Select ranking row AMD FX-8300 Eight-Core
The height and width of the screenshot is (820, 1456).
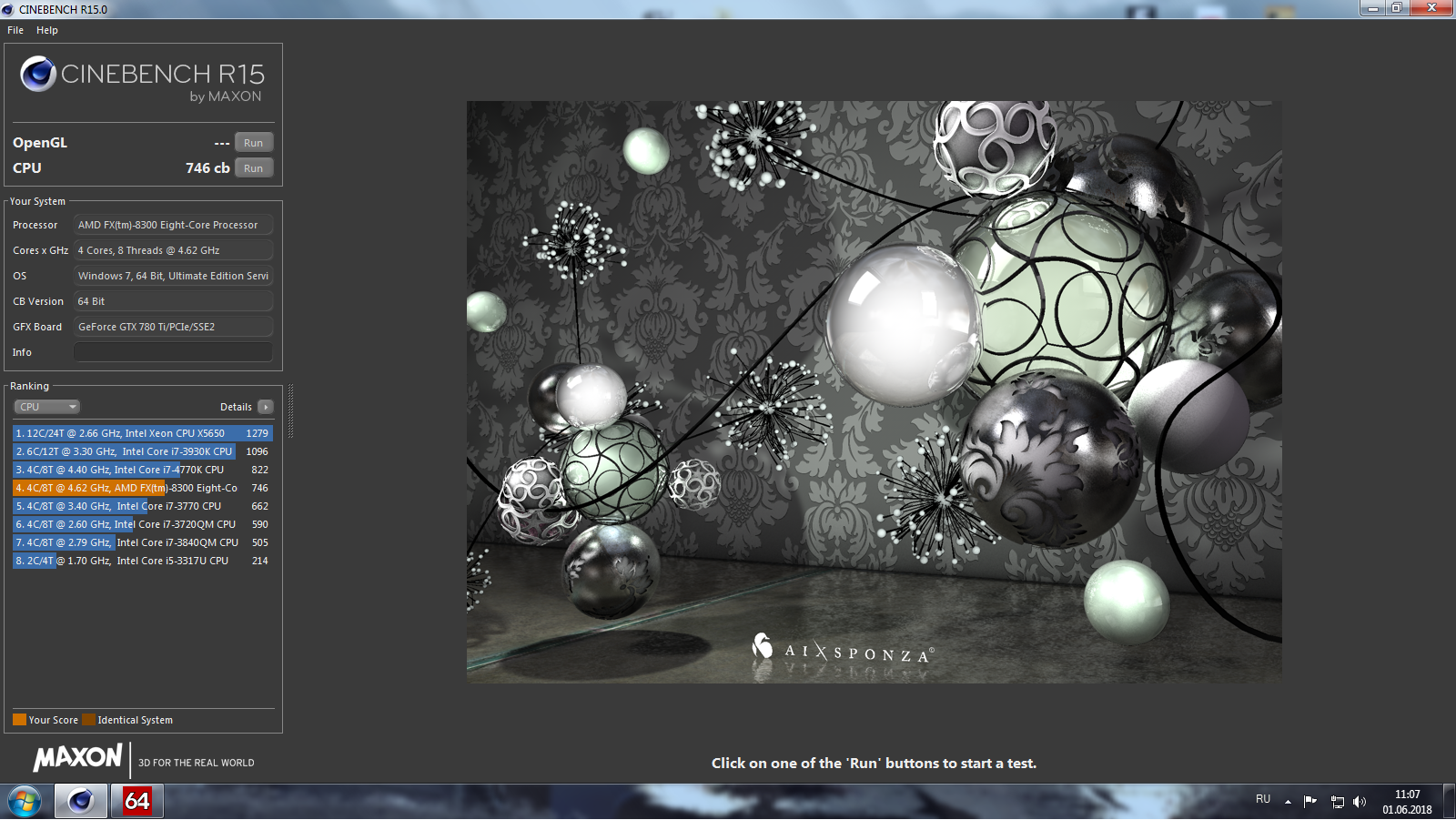tap(143, 488)
